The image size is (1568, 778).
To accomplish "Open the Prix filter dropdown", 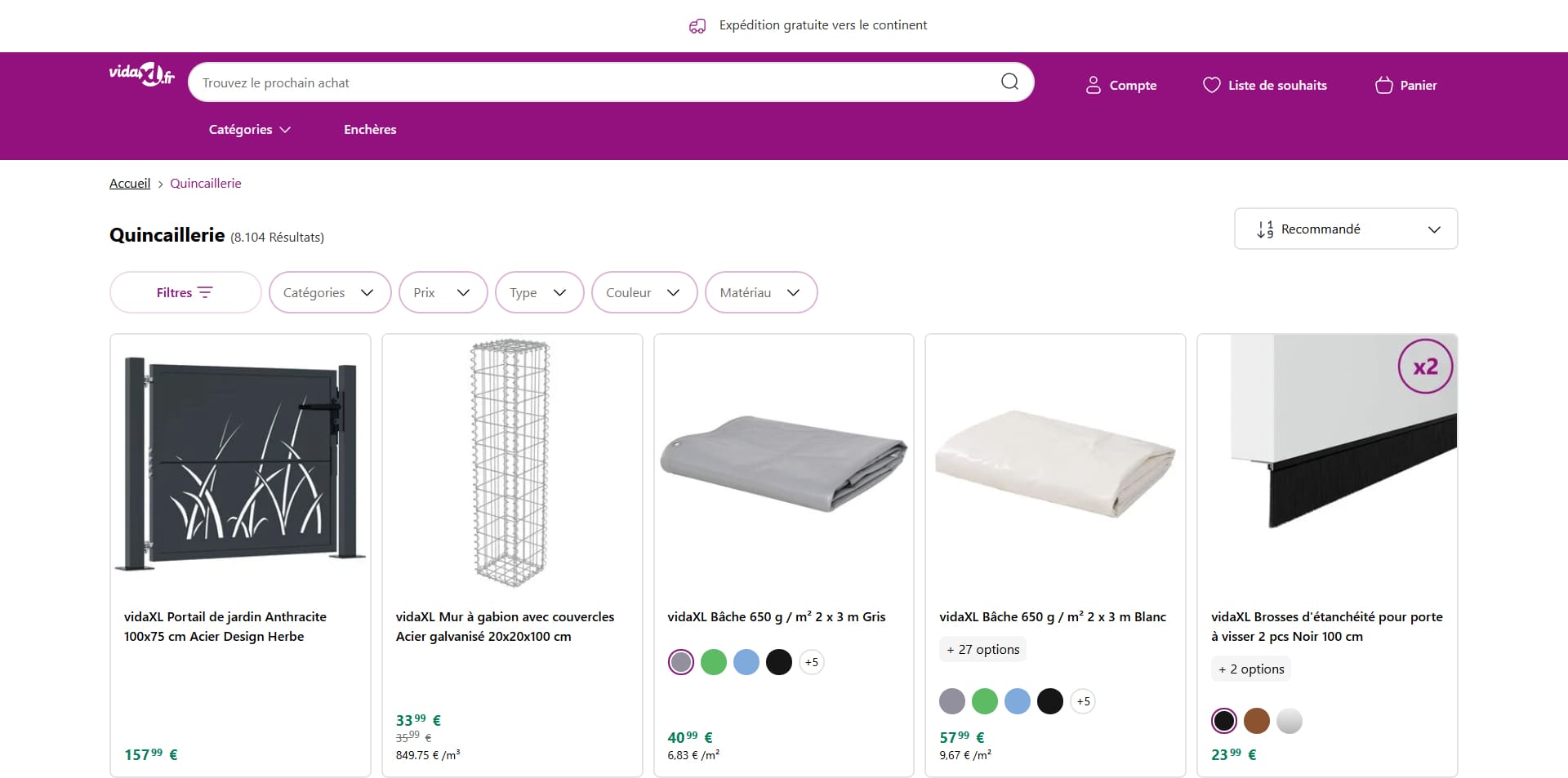I will tap(443, 292).
